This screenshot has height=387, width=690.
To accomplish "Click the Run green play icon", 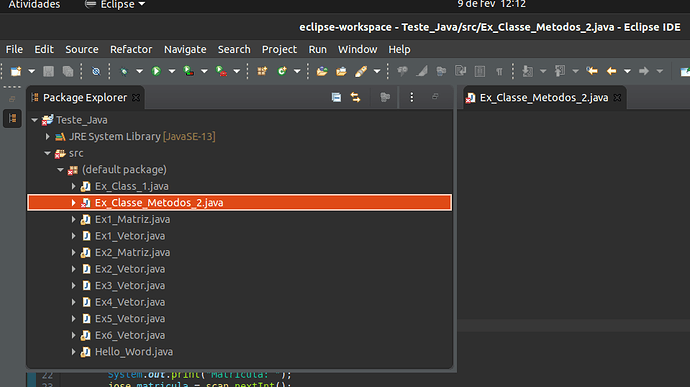I will 156,71.
